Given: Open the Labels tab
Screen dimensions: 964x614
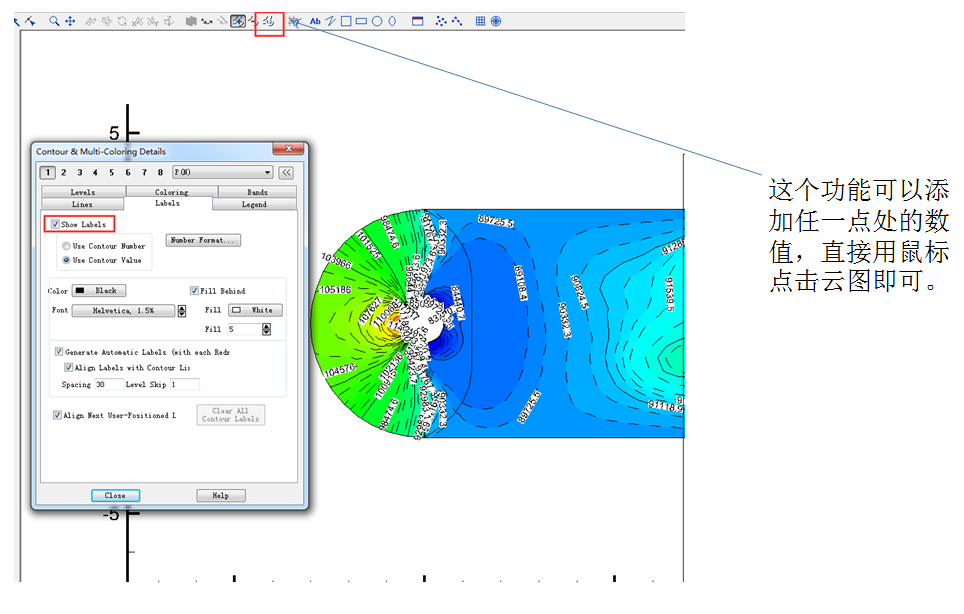Looking at the screenshot, I should (167, 203).
